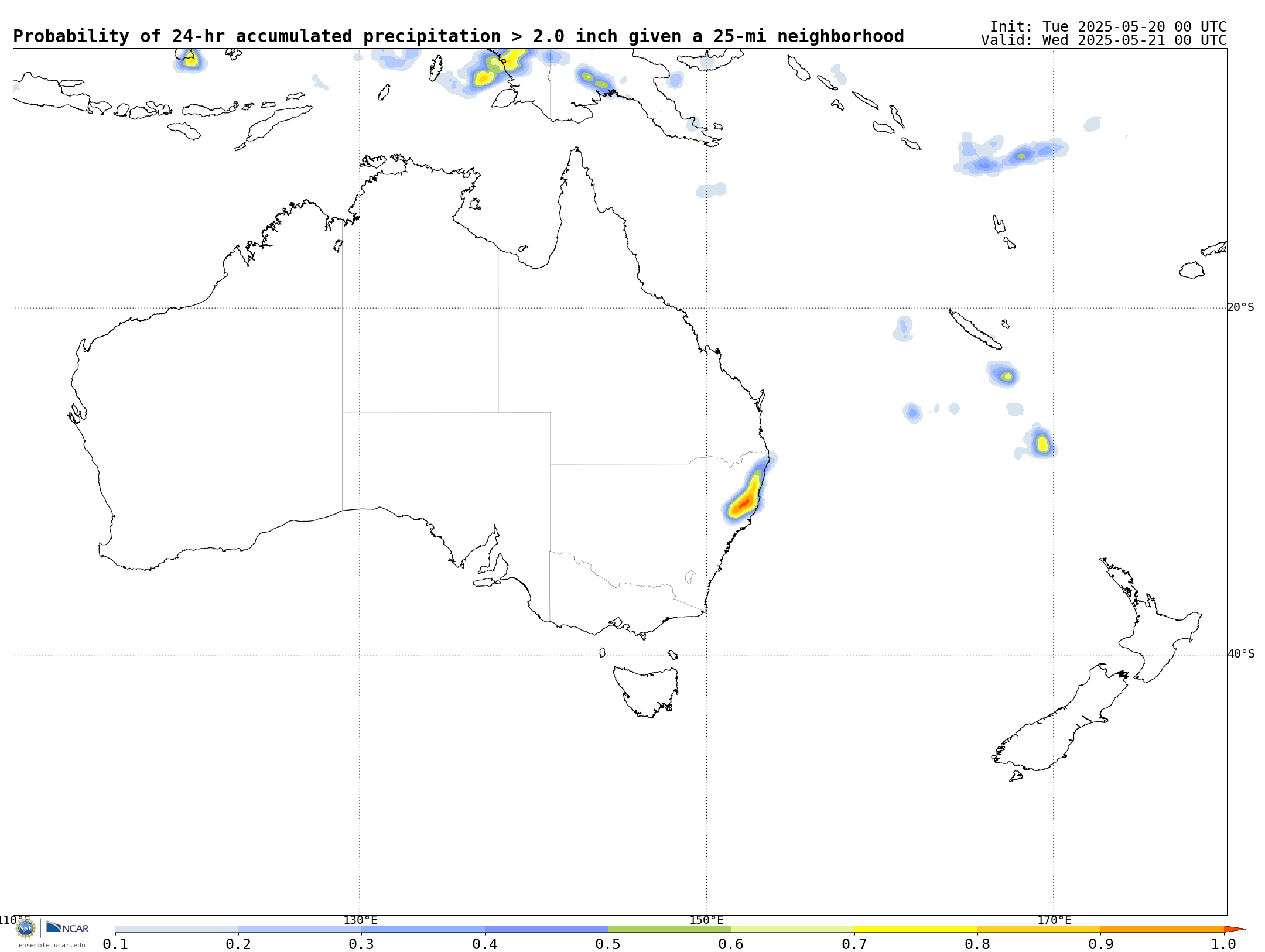1265x952 pixels.
Task: Pick the pale yellow 0.6–0.7 colorbar segment
Action: pyautogui.click(x=793, y=929)
